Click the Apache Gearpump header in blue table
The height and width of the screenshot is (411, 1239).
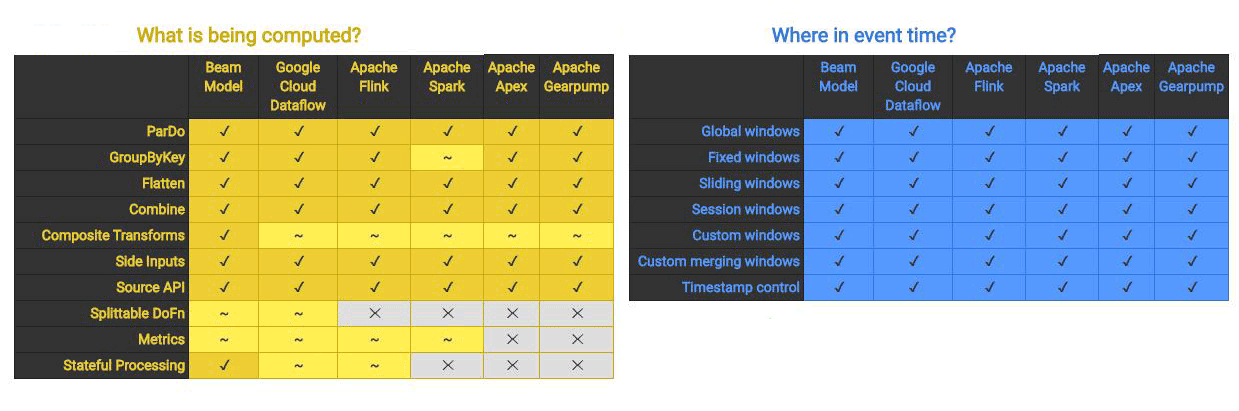tap(1191, 77)
